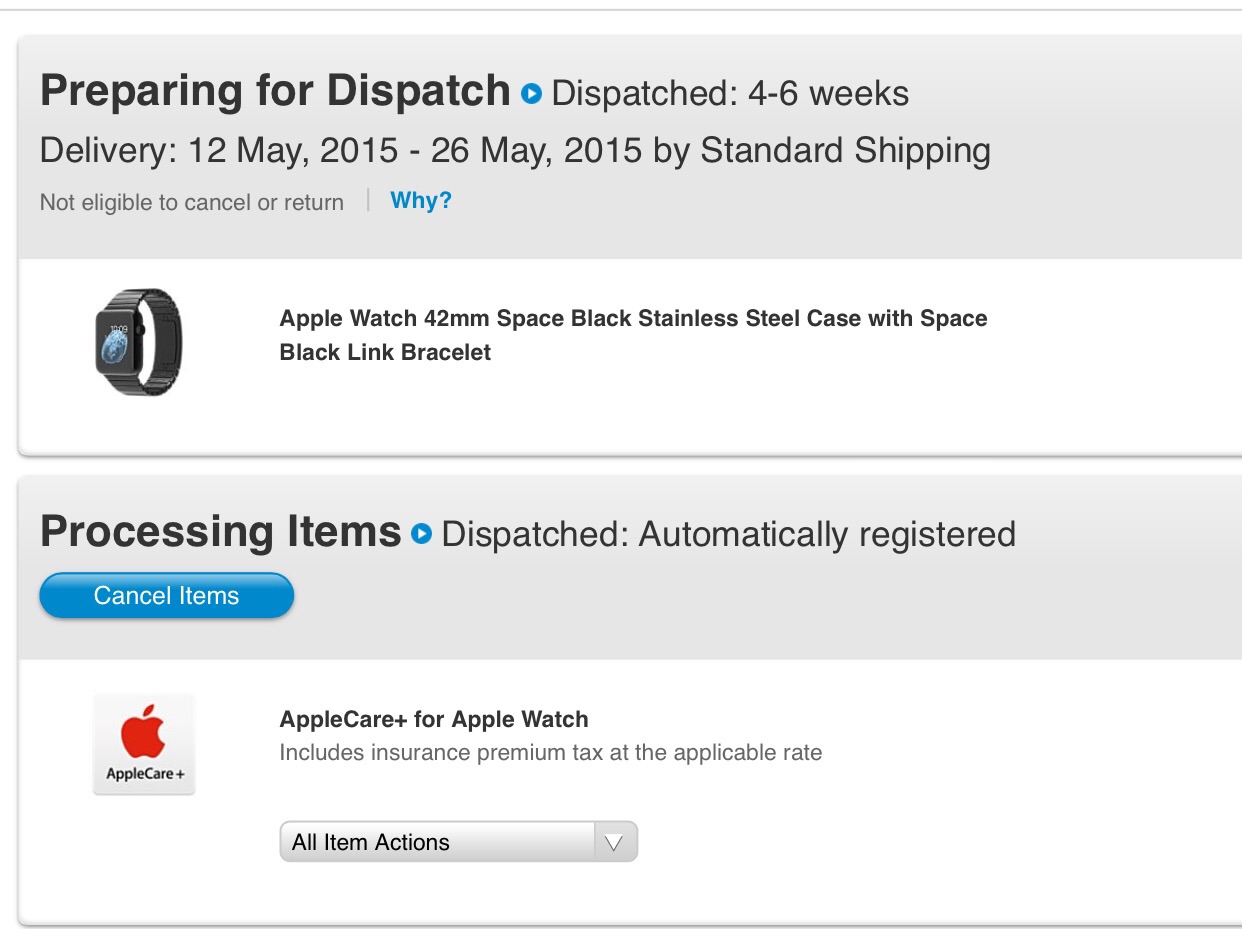The width and height of the screenshot is (1242, 929).
Task: Click Black Link Bracelet line of product name
Action: point(385,353)
